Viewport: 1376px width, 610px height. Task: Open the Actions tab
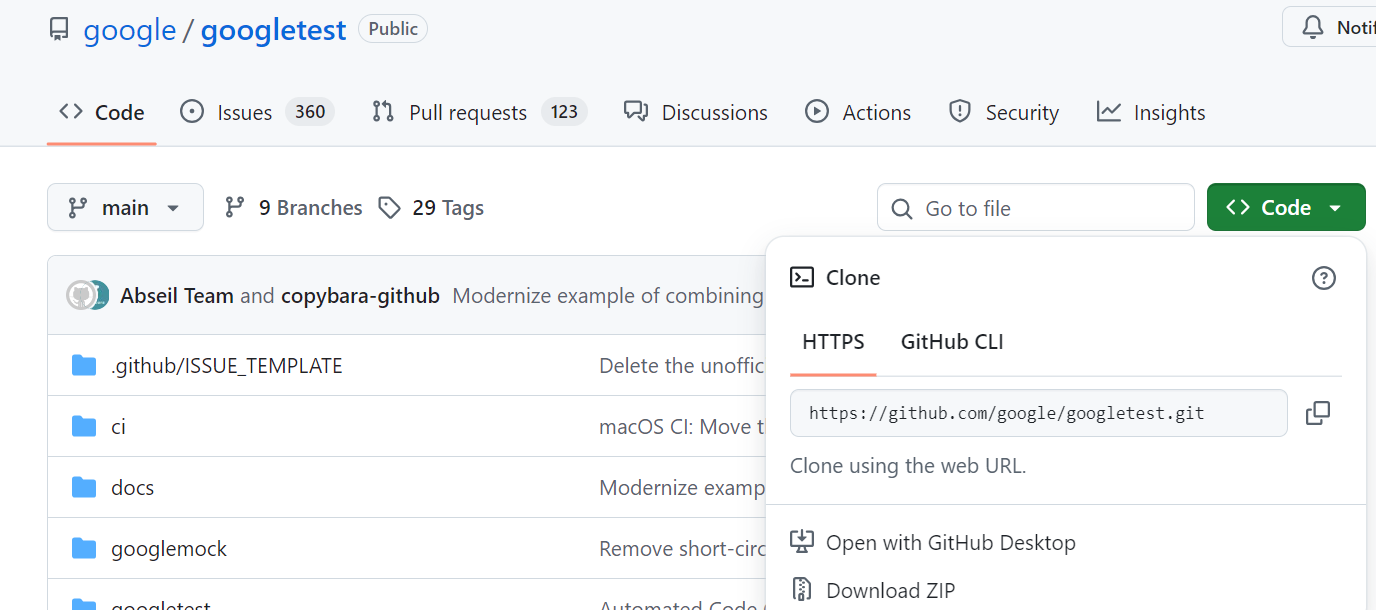tap(858, 113)
